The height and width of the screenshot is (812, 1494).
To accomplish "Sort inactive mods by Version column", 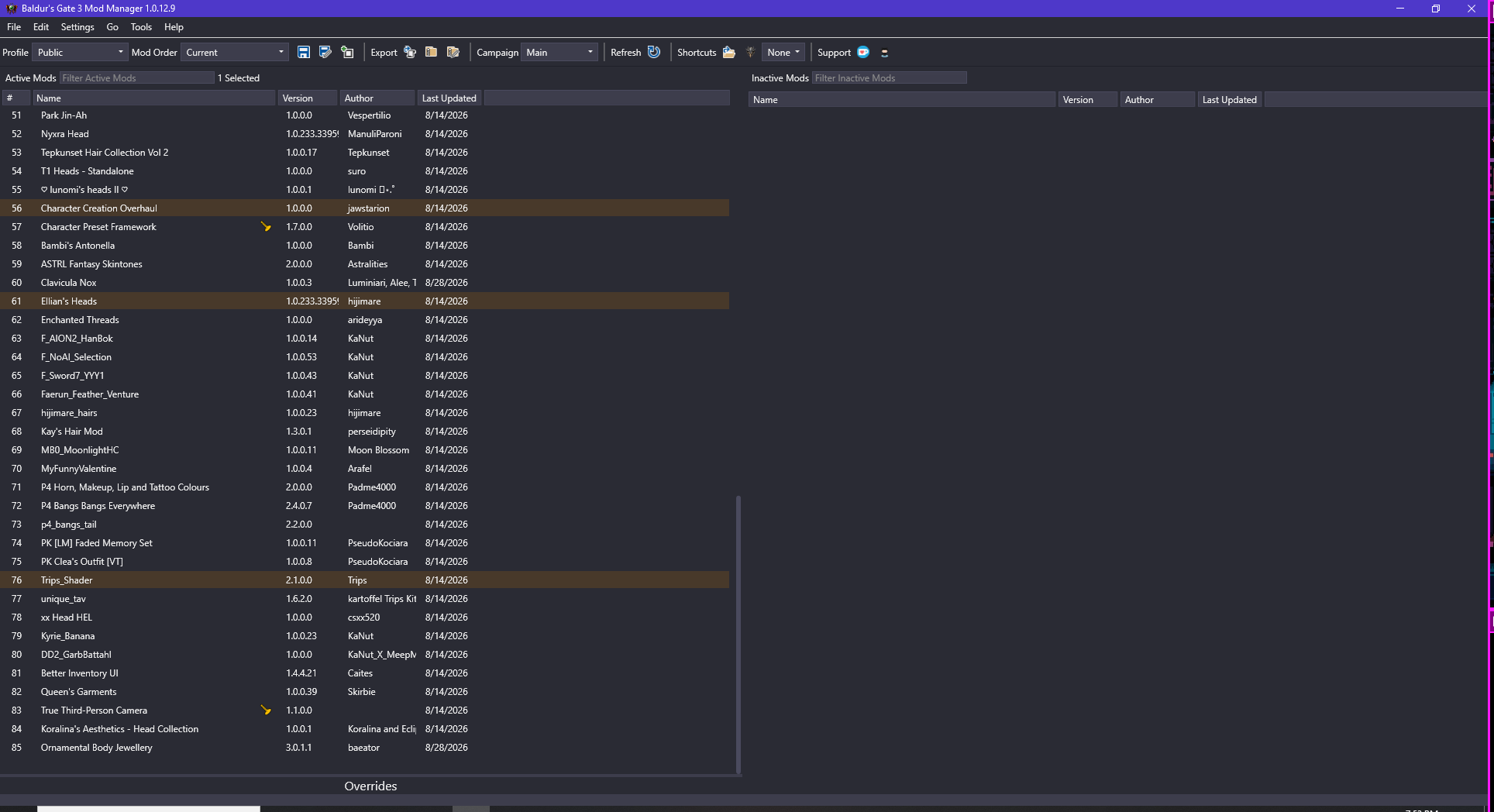I will coord(1088,99).
